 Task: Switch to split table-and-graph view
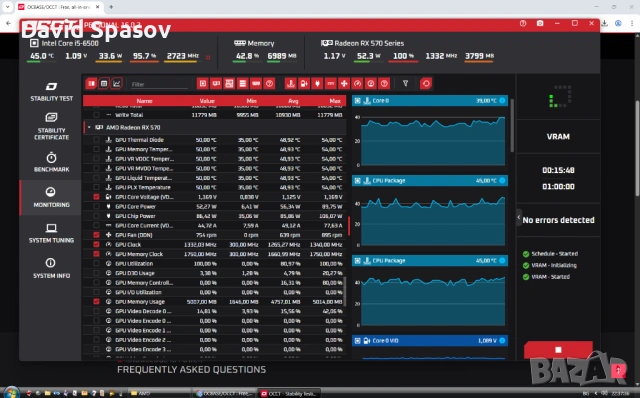tap(91, 84)
